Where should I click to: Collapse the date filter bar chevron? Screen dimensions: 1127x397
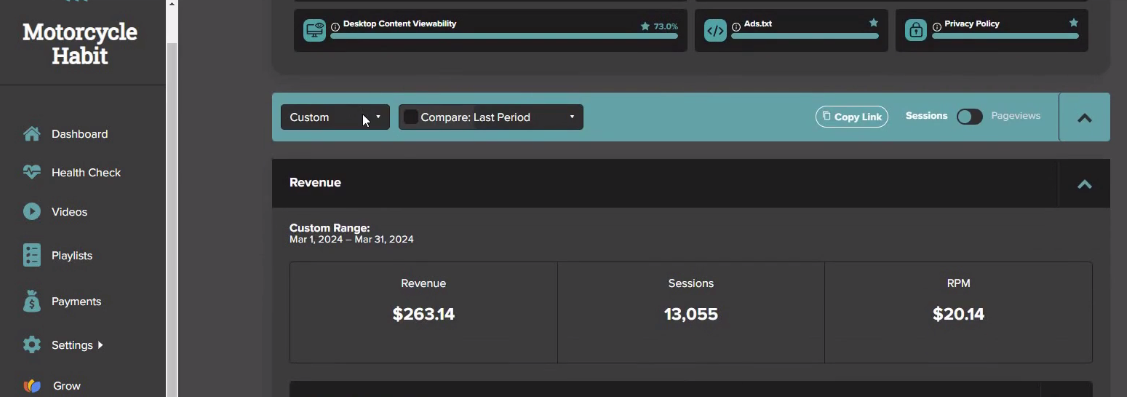[1085, 118]
